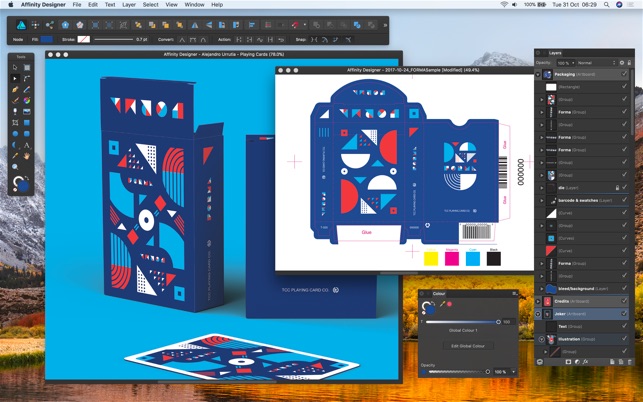Click the Flip Horizontal toolbar icon
Screen dimensions: 643x402
(x=195, y=25)
